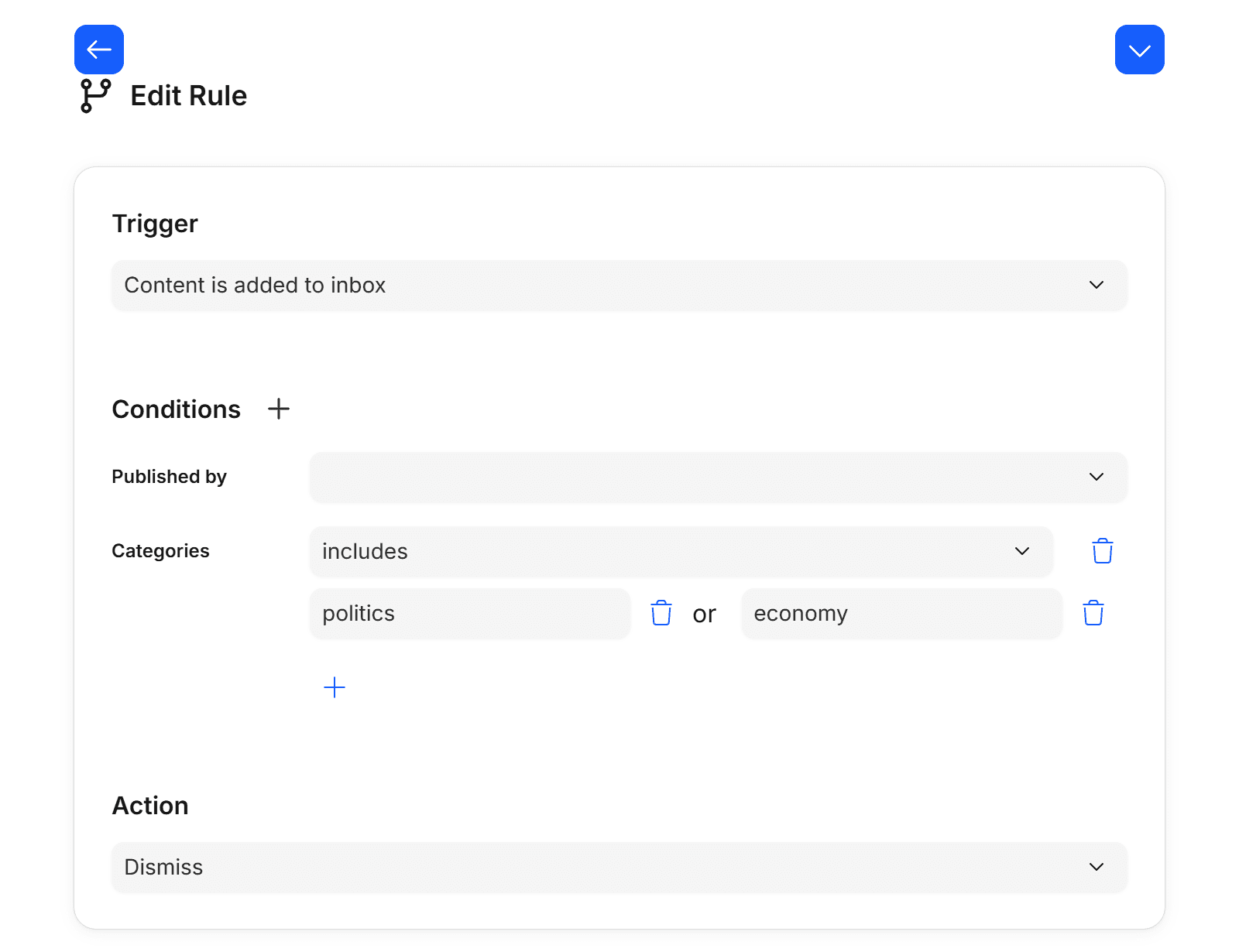
Task: Open the Trigger dropdown
Action: tap(619, 285)
